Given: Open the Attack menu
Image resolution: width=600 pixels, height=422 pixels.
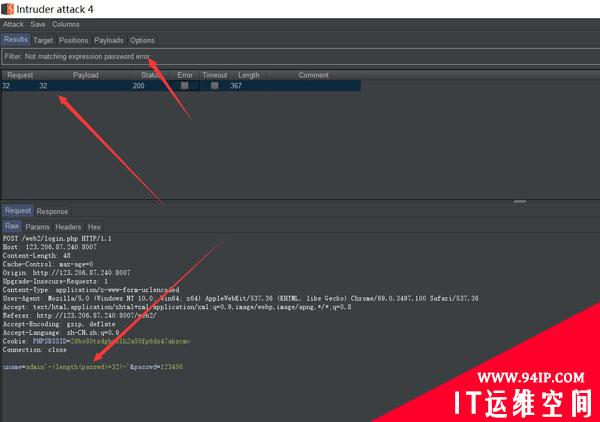Looking at the screenshot, I should (x=13, y=24).
